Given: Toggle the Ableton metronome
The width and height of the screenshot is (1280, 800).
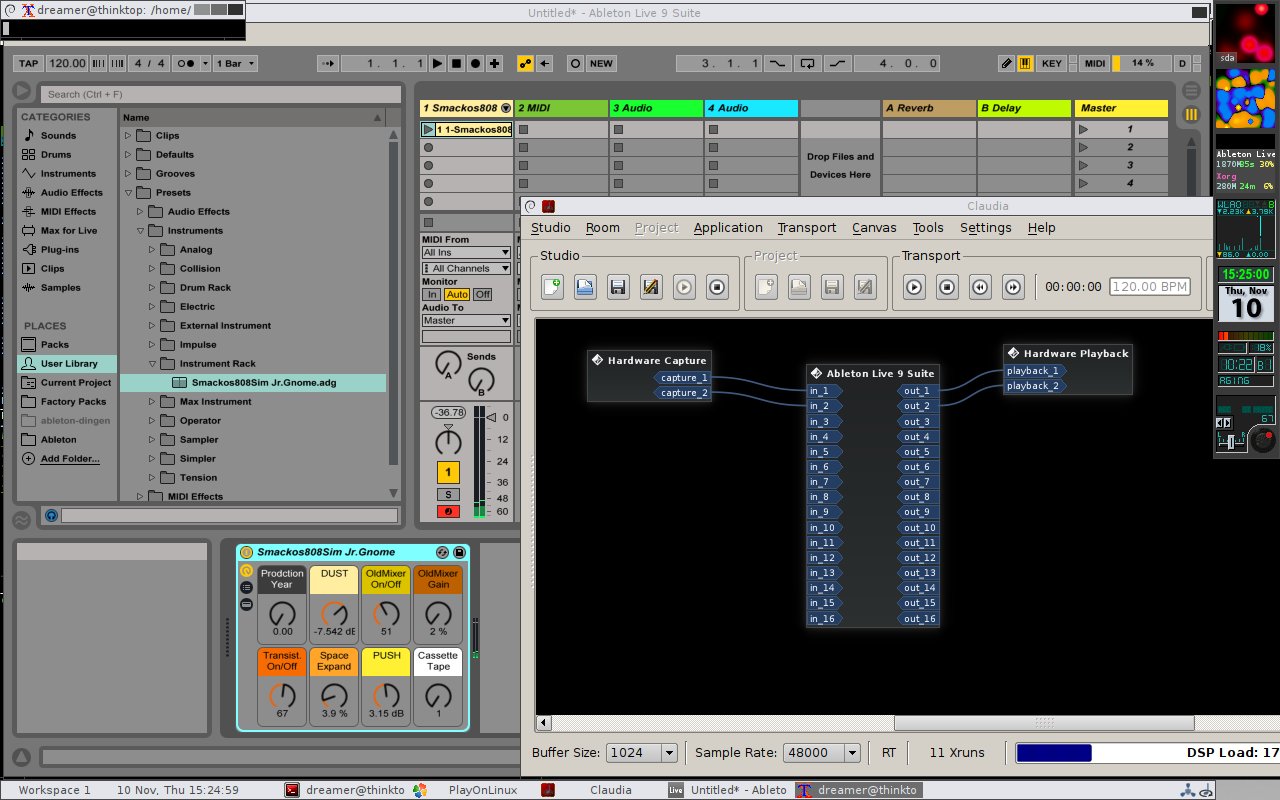Looking at the screenshot, I should coord(186,63).
